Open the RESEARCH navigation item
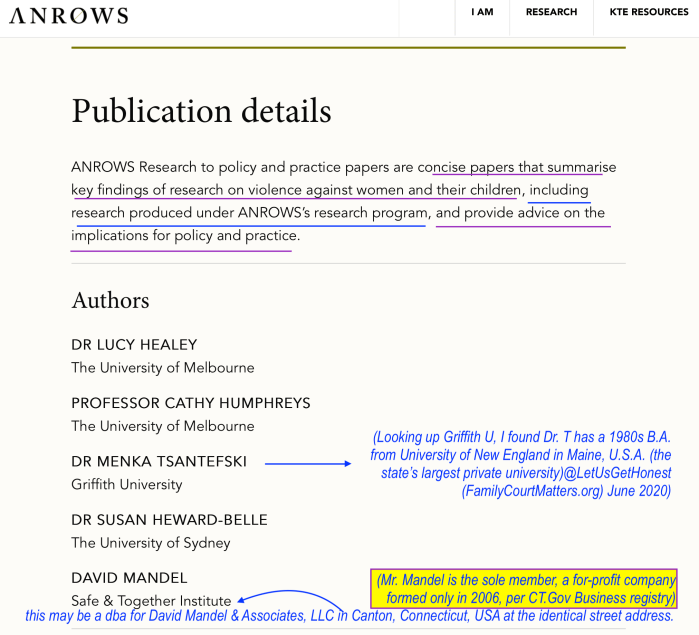This screenshot has height=635, width=699. coord(551,12)
